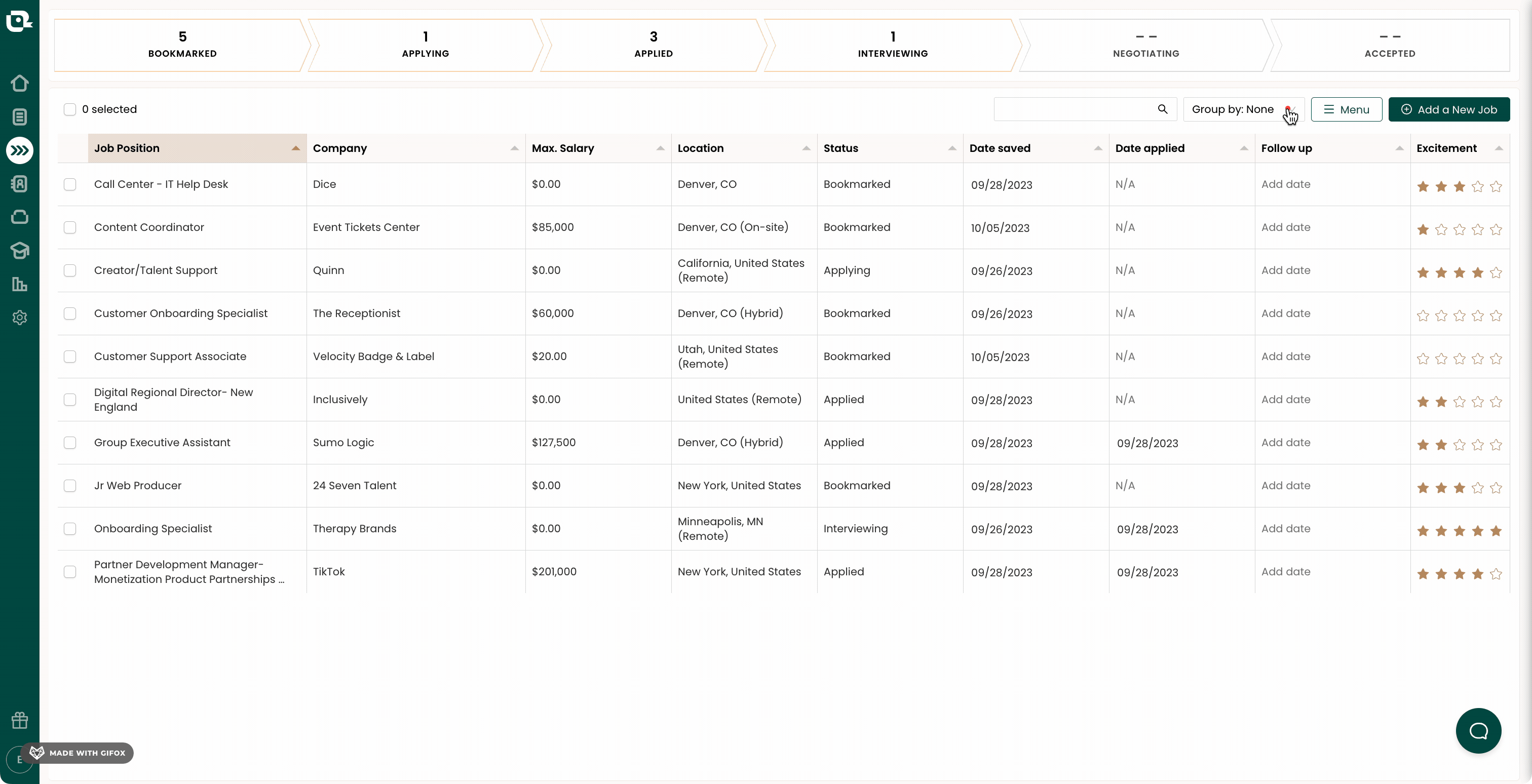Sort by Max. Salary column arrow
The height and width of the screenshot is (784, 1532).
point(660,148)
